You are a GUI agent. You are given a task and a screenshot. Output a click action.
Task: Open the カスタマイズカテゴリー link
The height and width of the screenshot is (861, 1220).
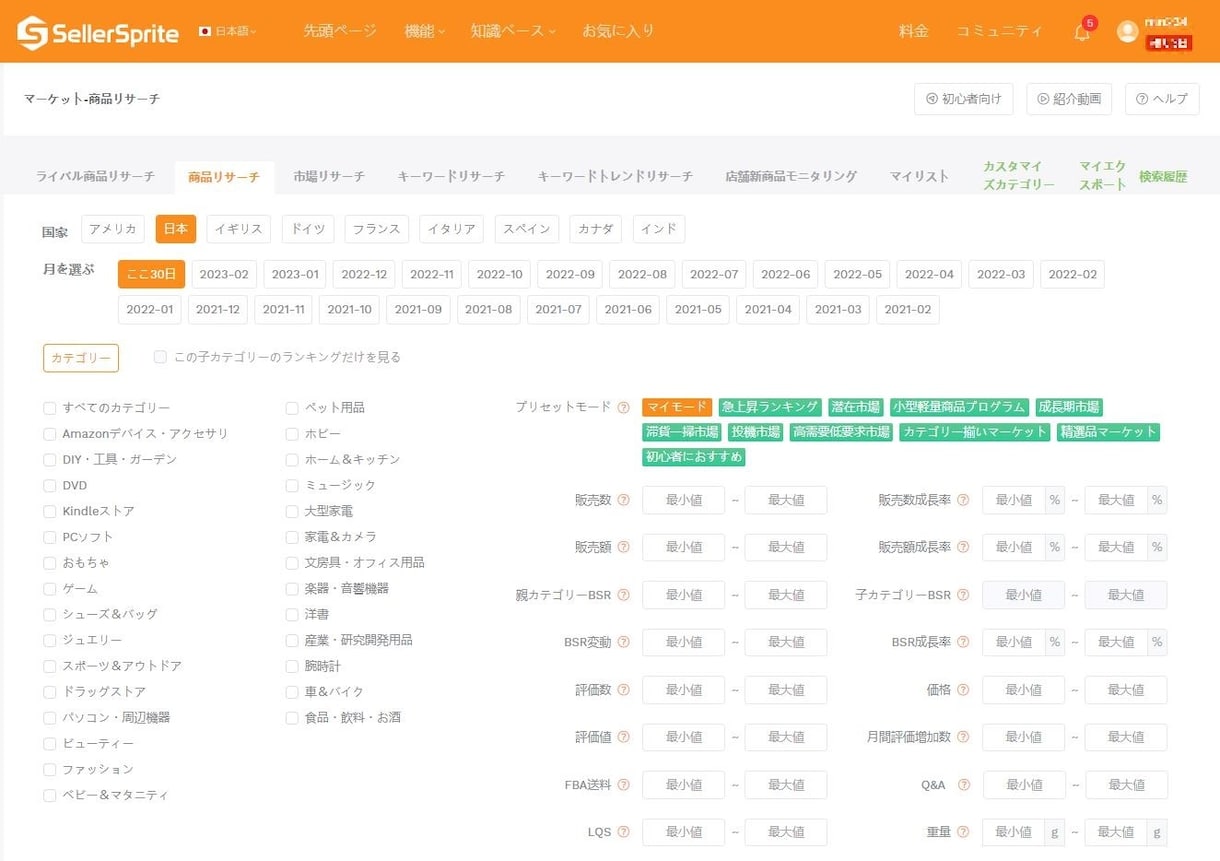tap(1019, 175)
